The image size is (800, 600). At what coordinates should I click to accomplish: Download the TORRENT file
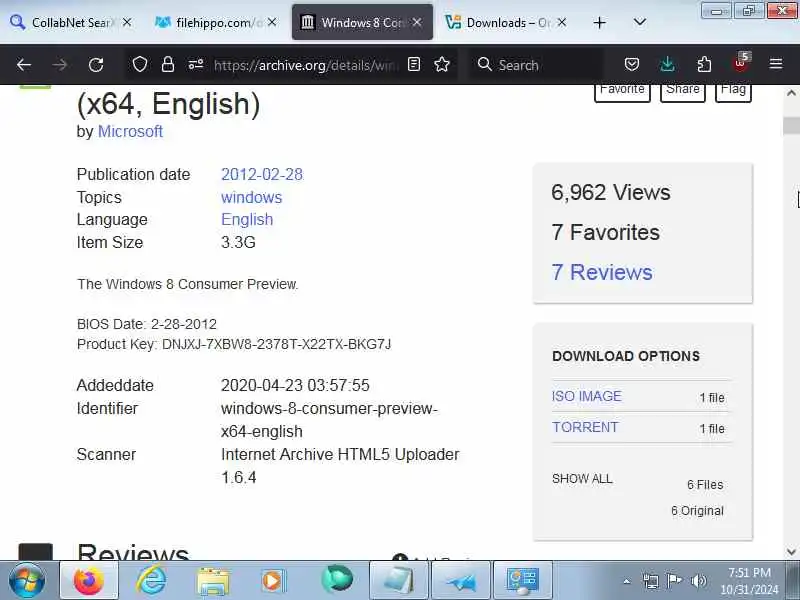coord(585,427)
